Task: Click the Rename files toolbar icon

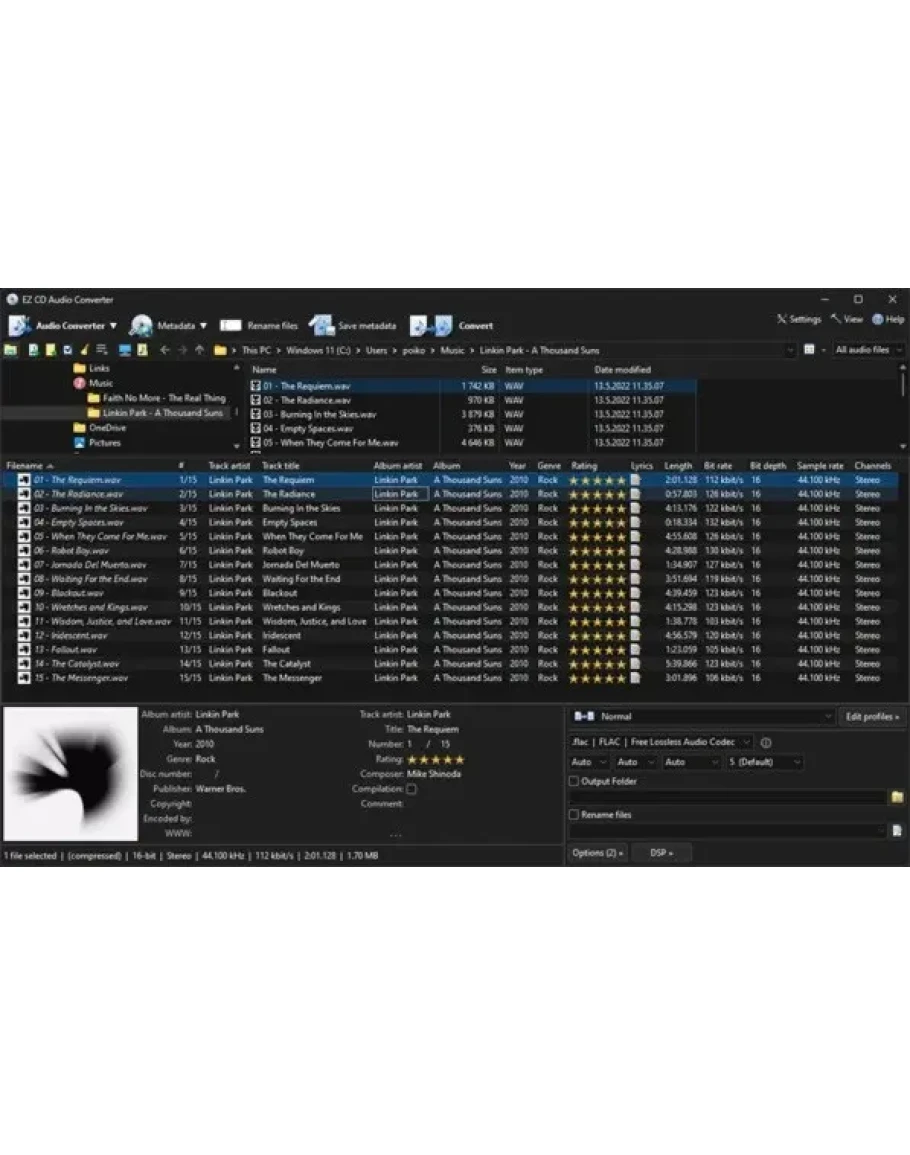Action: [x=231, y=325]
